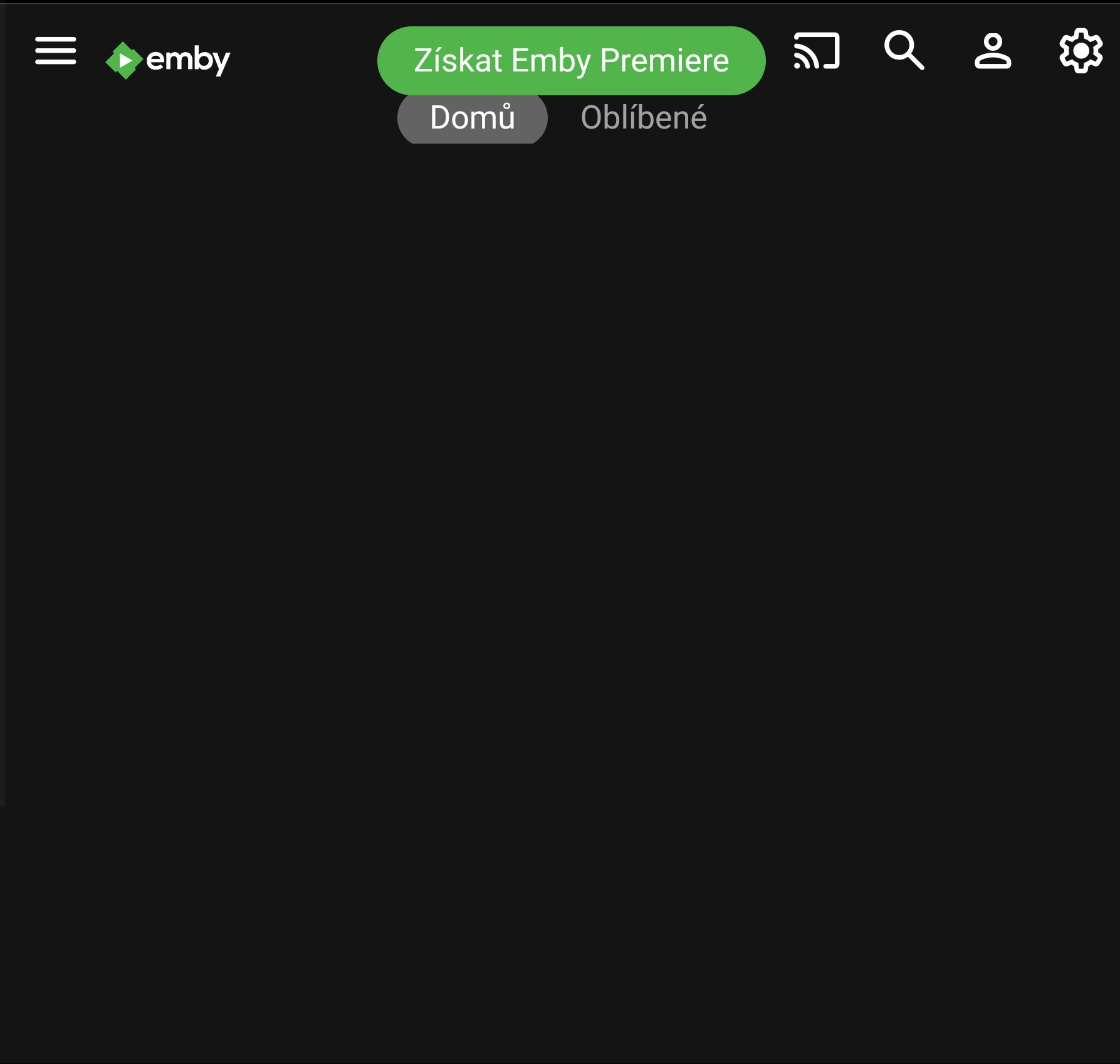Return home via the emby wordmark
1120x1064 pixels.
point(188,60)
